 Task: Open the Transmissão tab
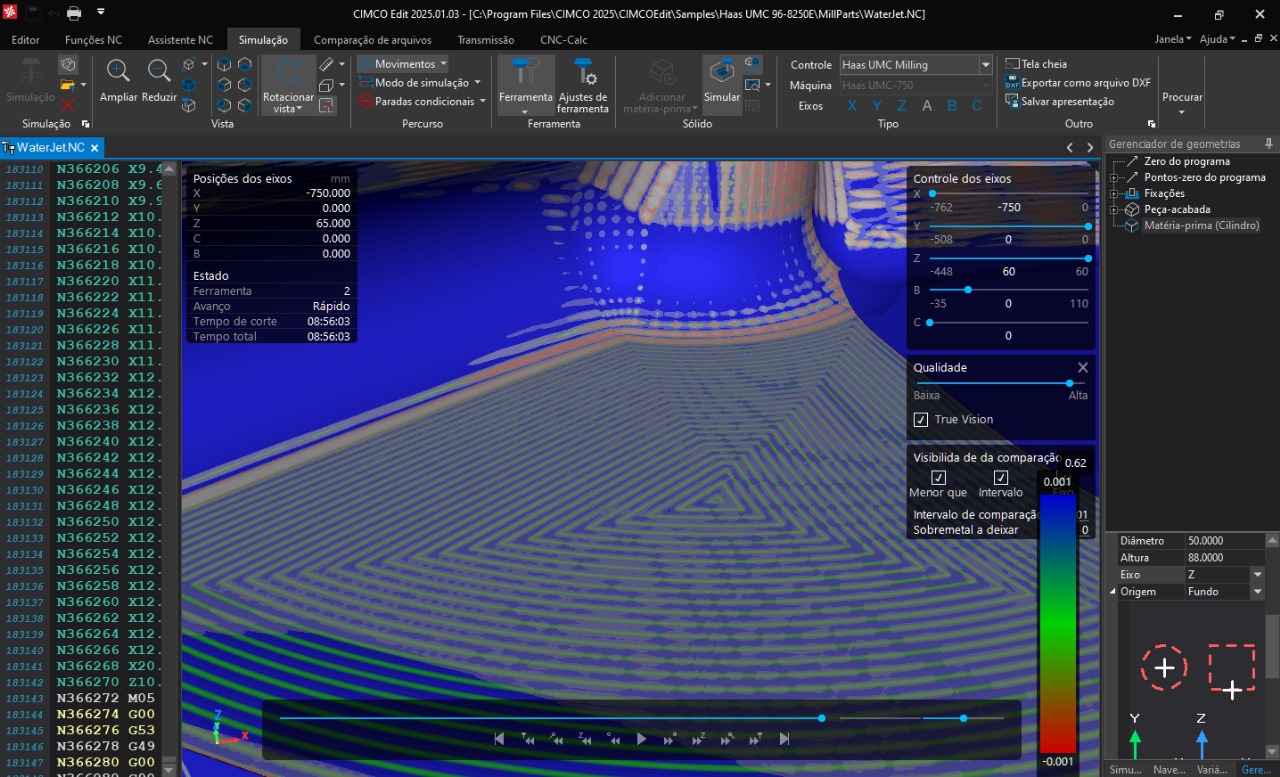[x=486, y=40]
